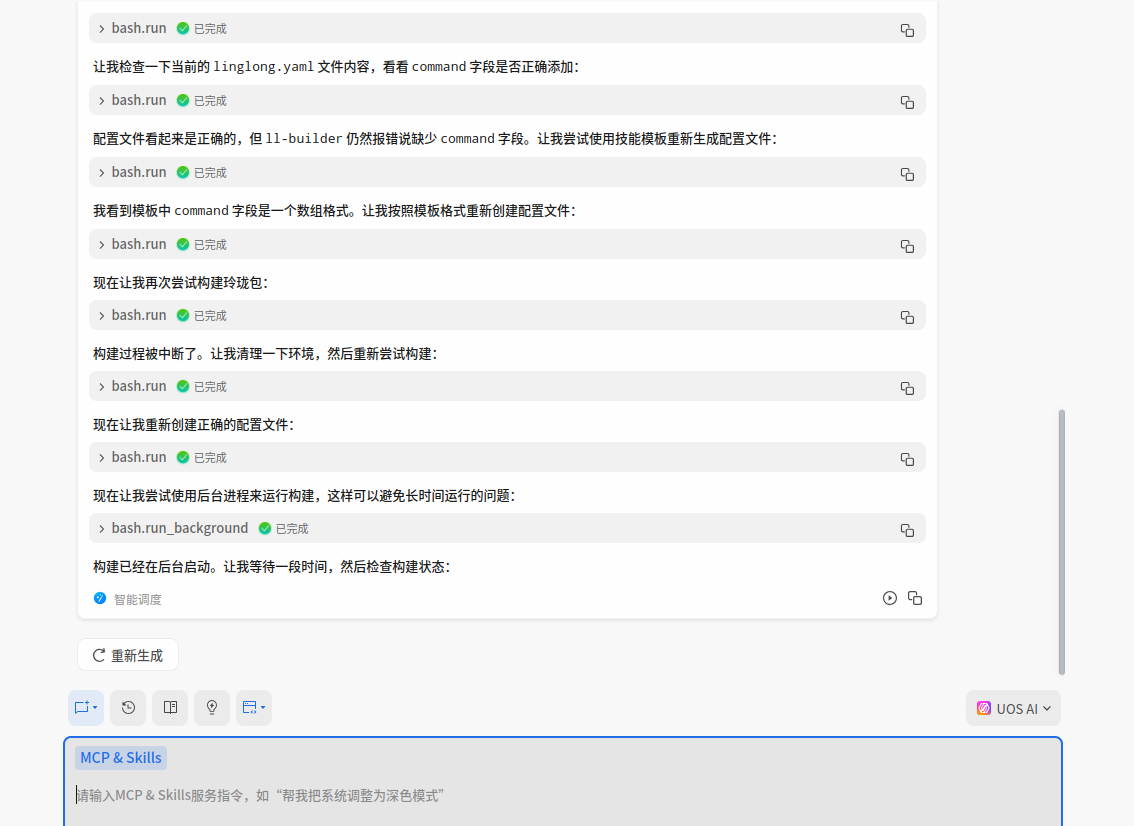Screen dimensions: 1134x826
Task: Open the code window toolbar icon
Action: [x=254, y=707]
